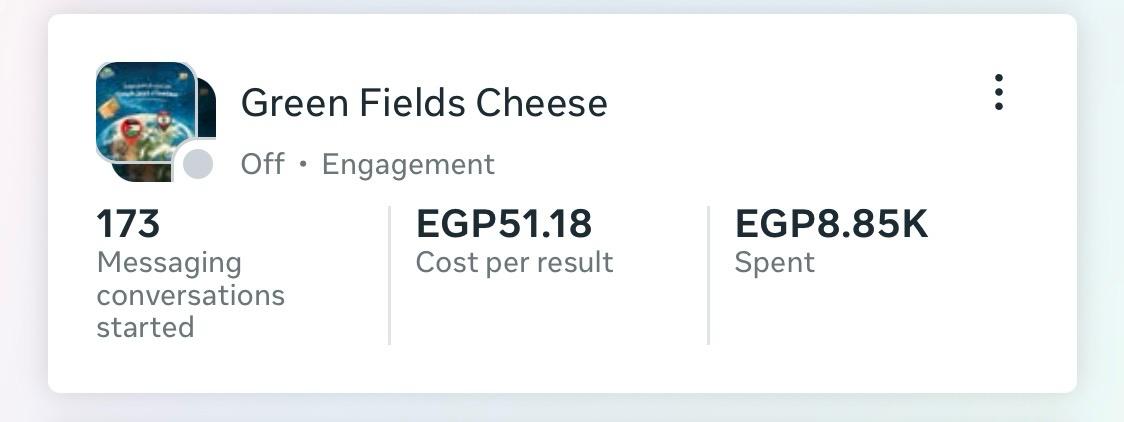
Task: Click the word Messaging in the results label
Action: pyautogui.click(x=169, y=263)
